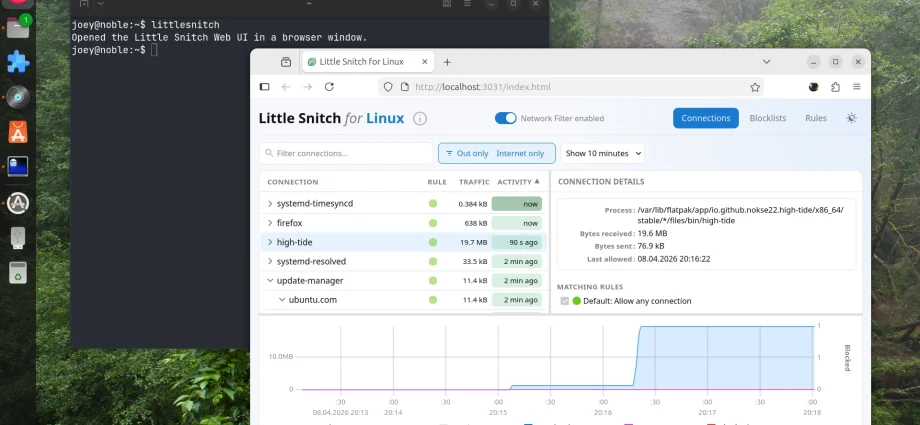Click the Bytes sent value 76.9 kB
This screenshot has width=920, height=425.
[651, 246]
